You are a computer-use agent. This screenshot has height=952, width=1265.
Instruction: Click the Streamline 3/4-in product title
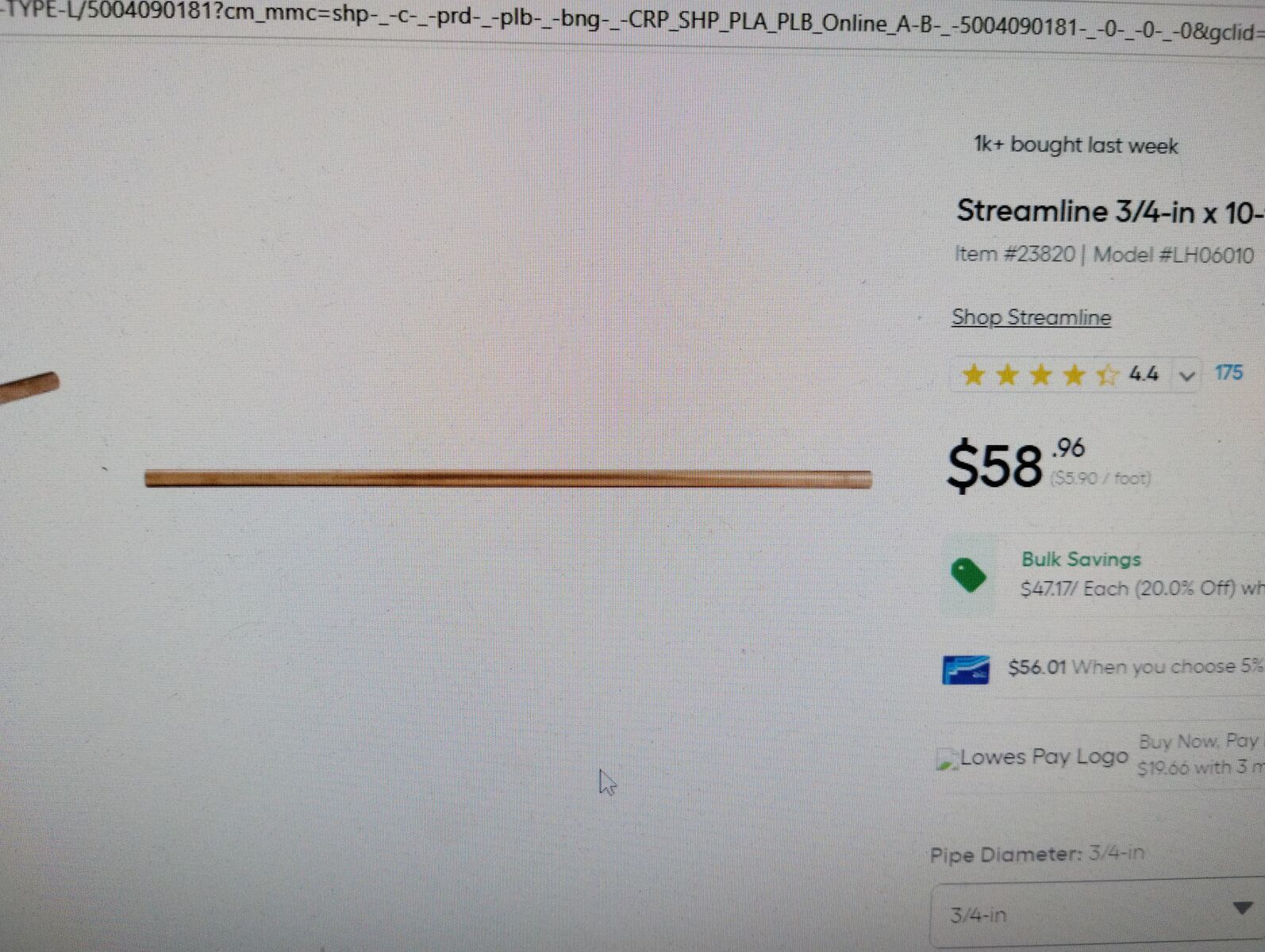click(x=1110, y=212)
